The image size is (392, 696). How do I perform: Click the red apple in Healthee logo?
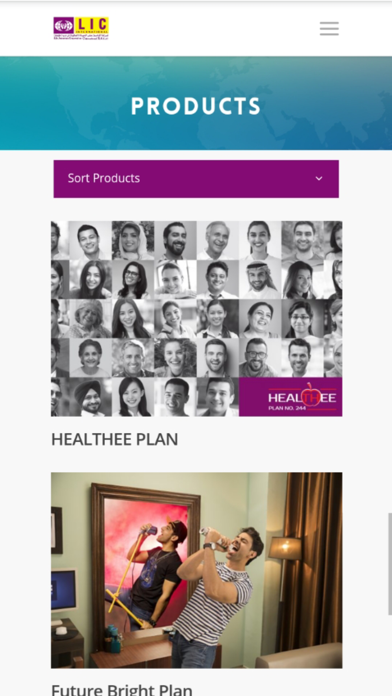tap(311, 395)
